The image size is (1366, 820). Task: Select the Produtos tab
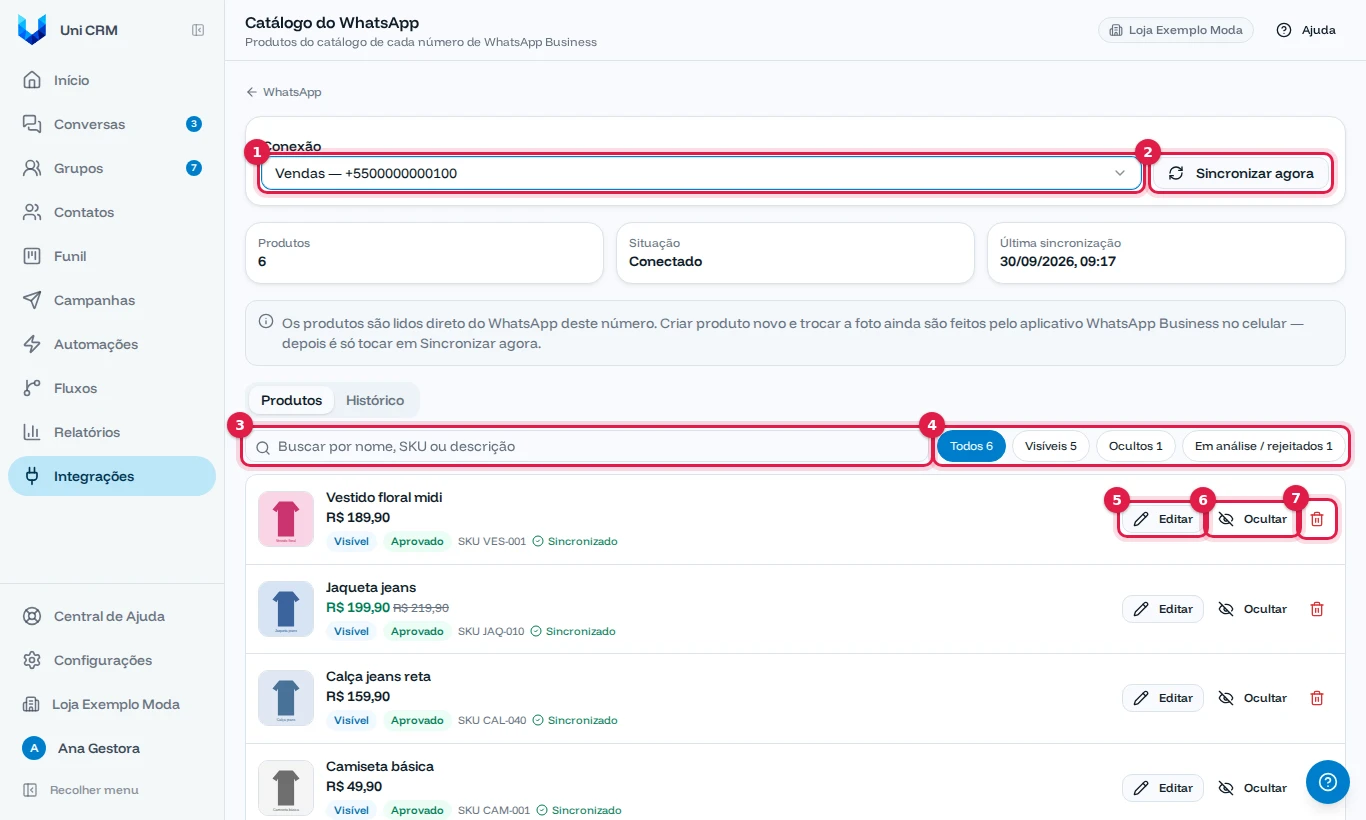tap(291, 400)
